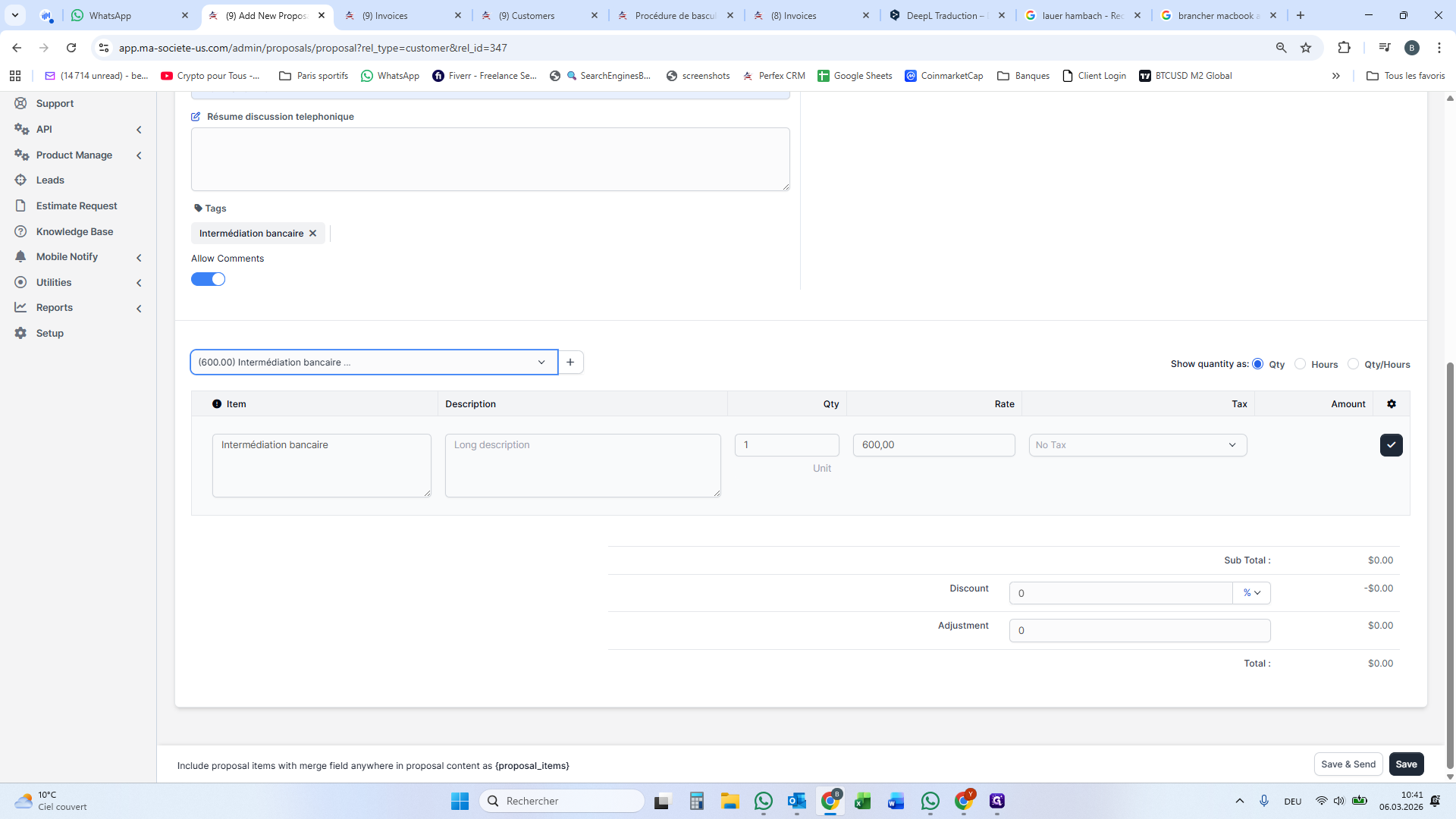Click the Item info icon in table header
The width and height of the screenshot is (1456, 819).
(x=217, y=404)
